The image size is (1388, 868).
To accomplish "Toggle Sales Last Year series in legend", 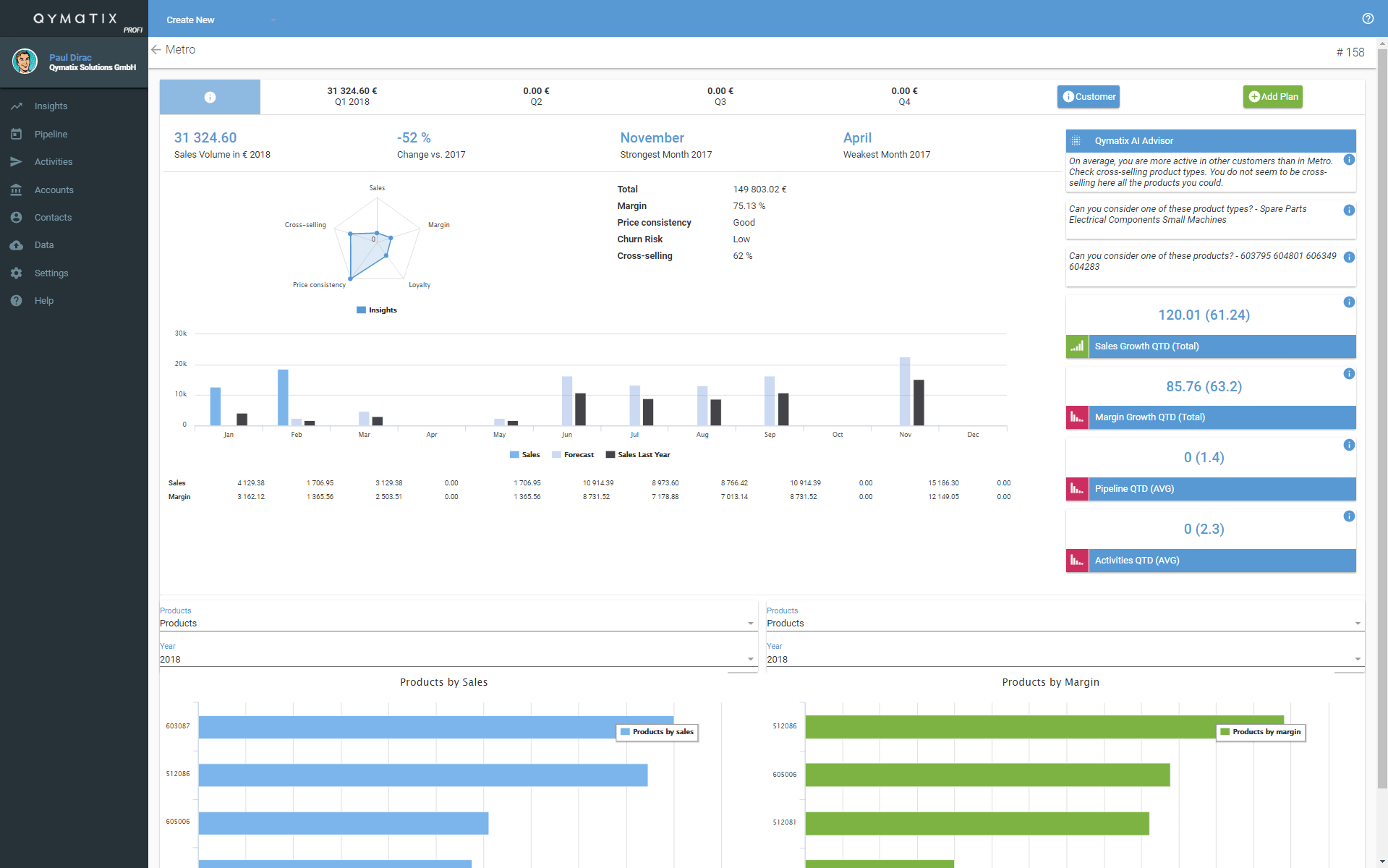I will (x=638, y=455).
